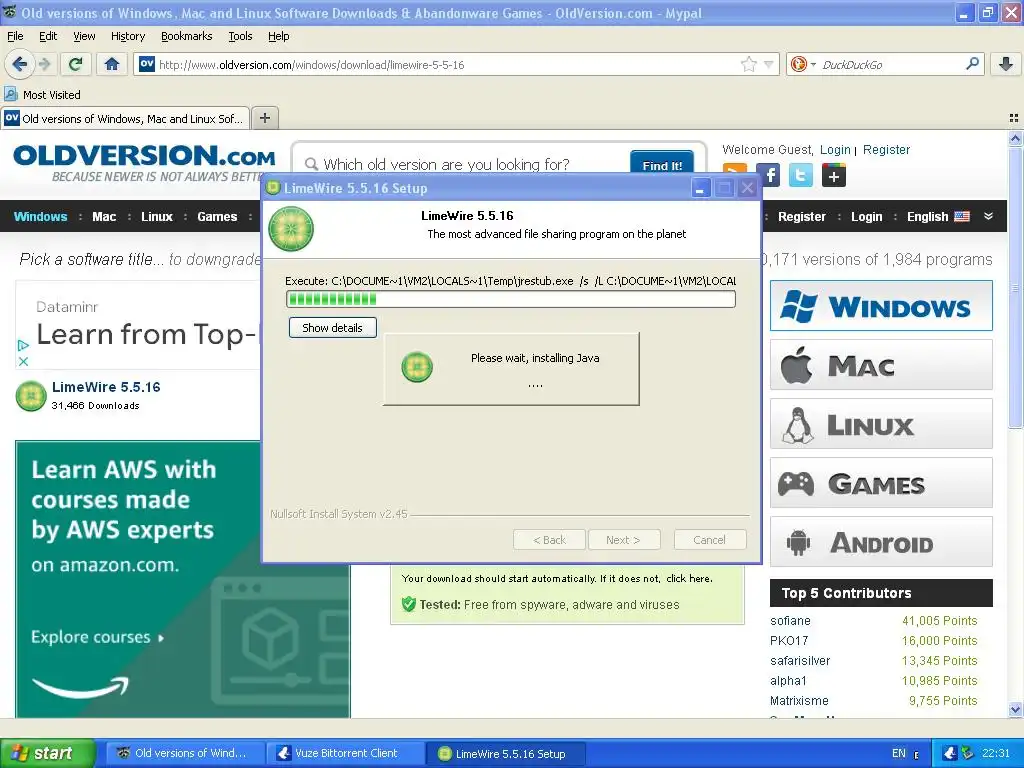Click the large Linux category banner

click(x=881, y=424)
